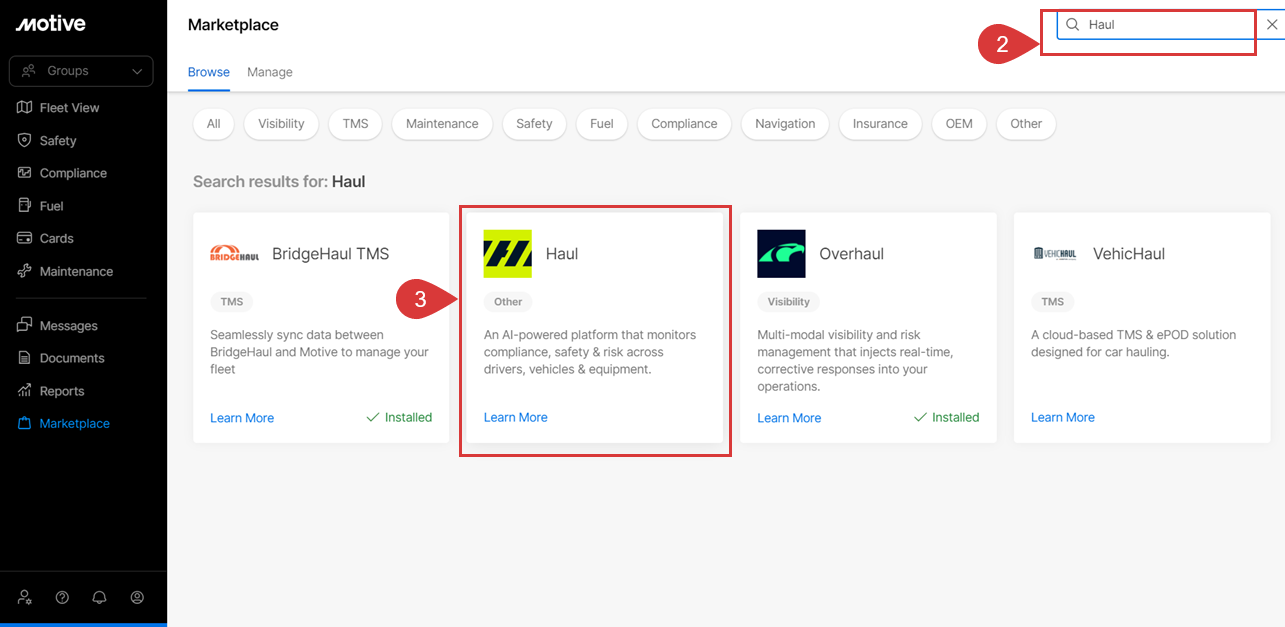This screenshot has width=1285, height=627.
Task: Switch to the Manage tab
Action: (270, 72)
